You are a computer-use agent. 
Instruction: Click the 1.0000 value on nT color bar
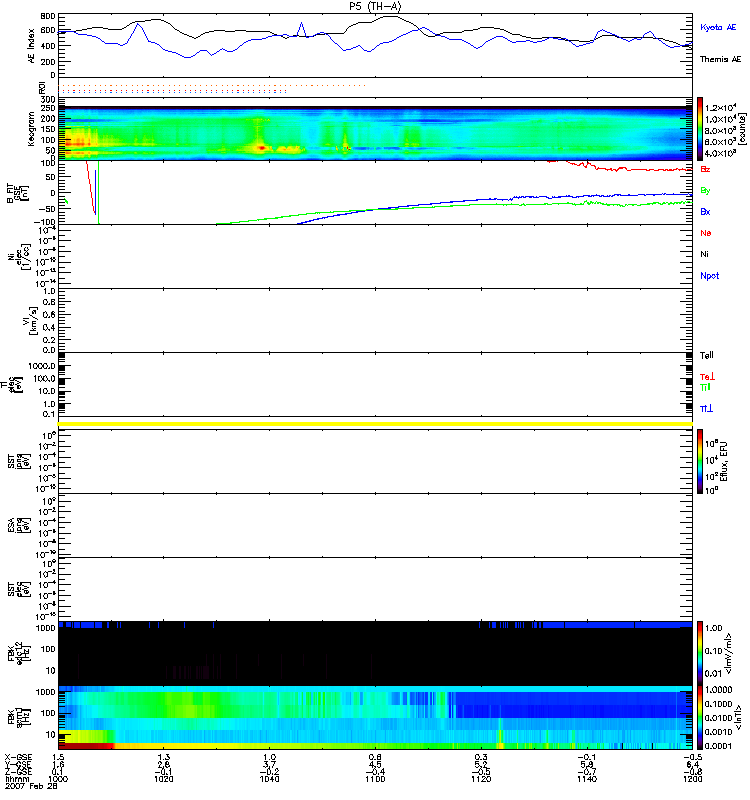coord(718,690)
